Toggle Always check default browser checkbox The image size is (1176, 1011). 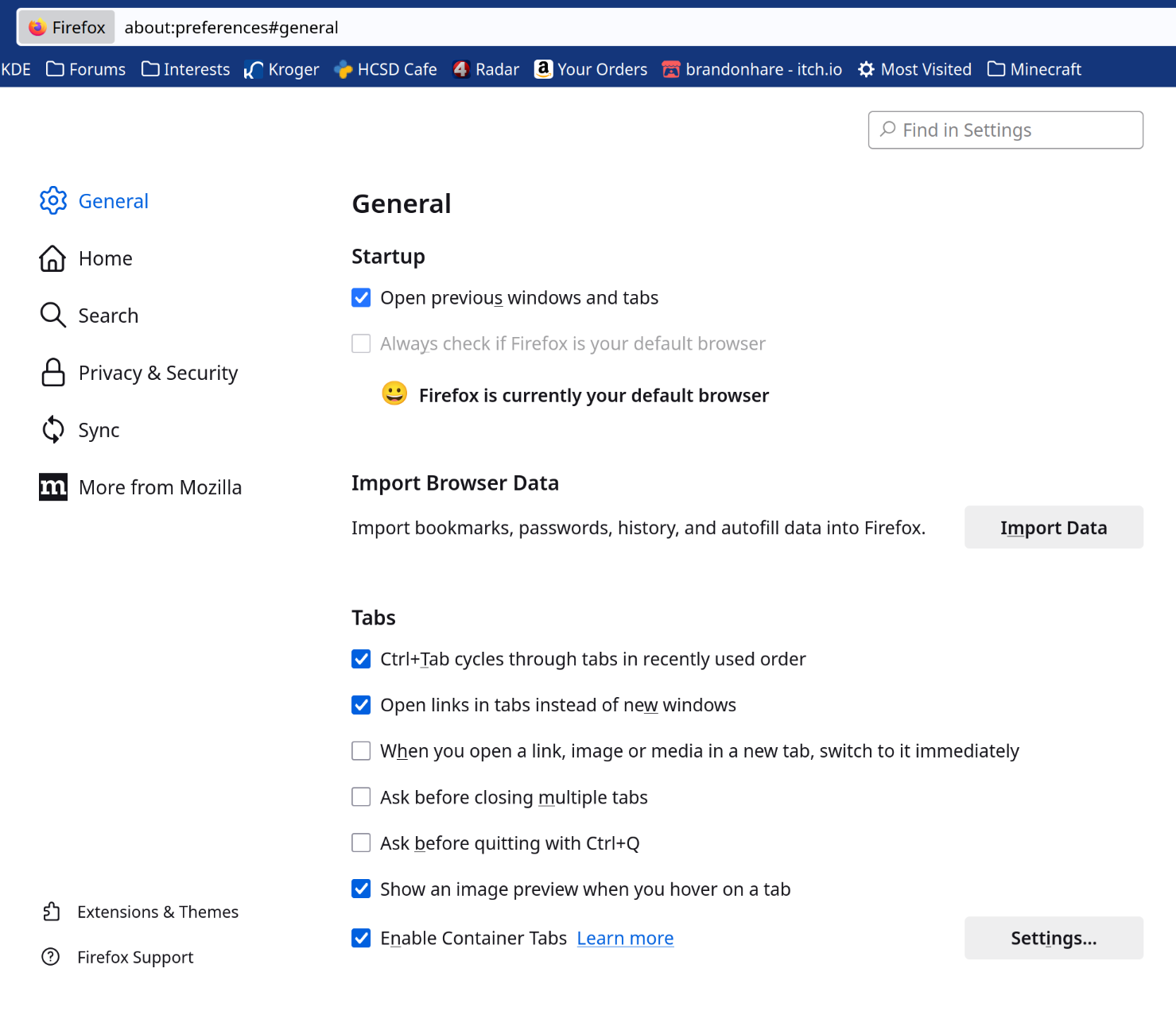click(x=361, y=343)
